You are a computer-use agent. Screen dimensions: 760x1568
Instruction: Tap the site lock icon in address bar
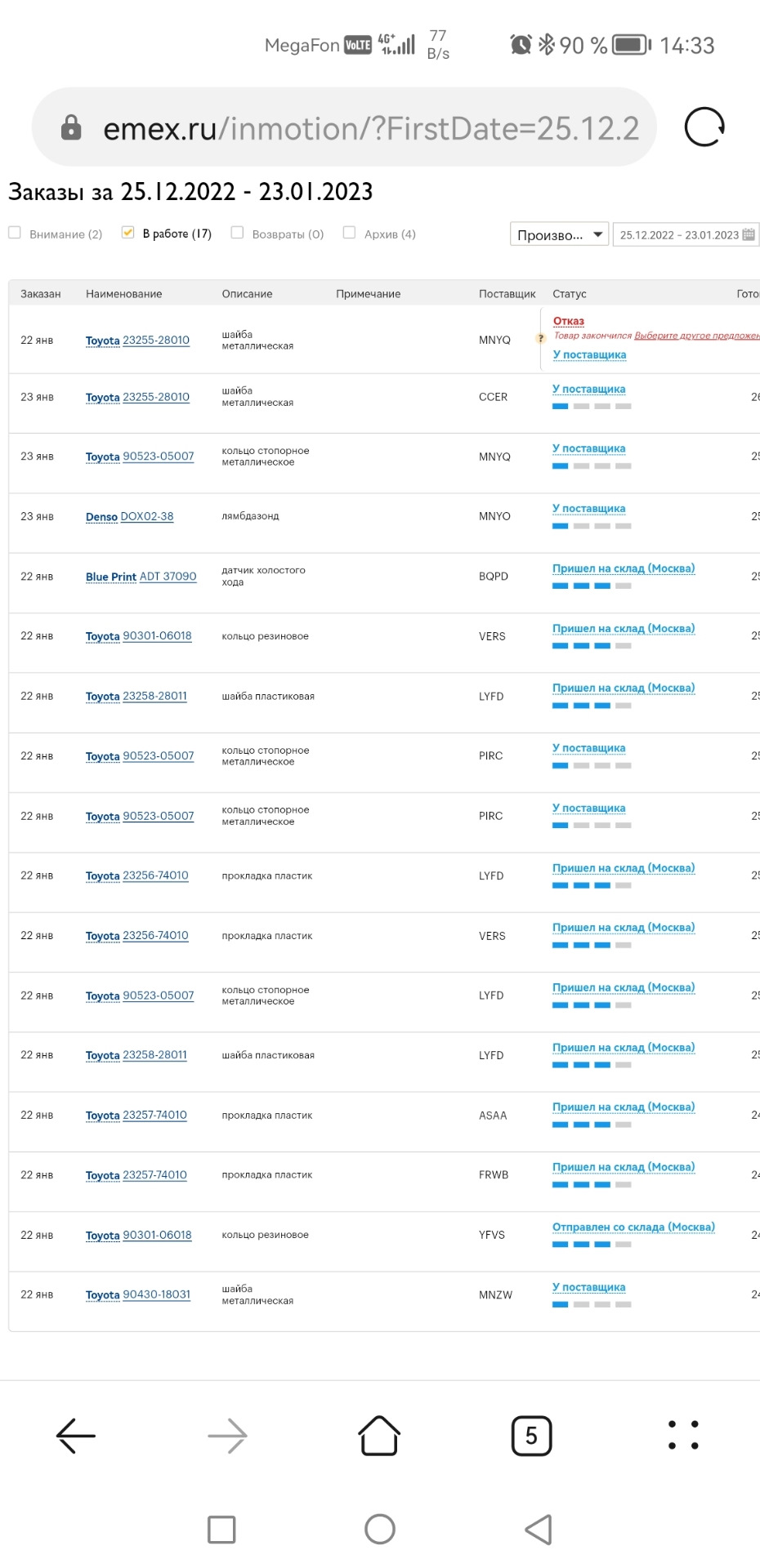tap(72, 127)
